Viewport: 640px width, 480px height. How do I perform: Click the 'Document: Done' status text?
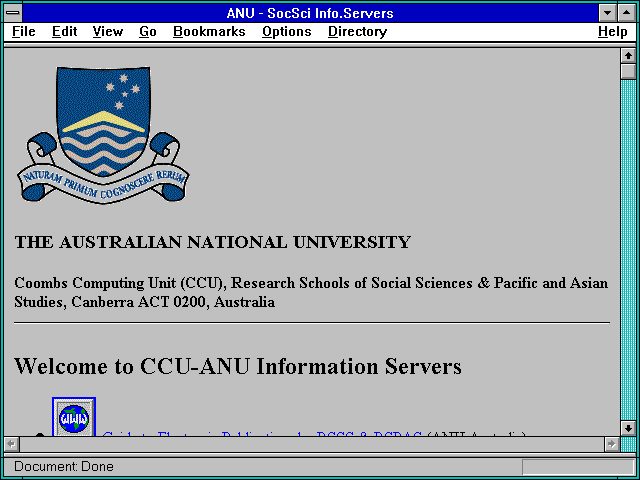[x=64, y=467]
